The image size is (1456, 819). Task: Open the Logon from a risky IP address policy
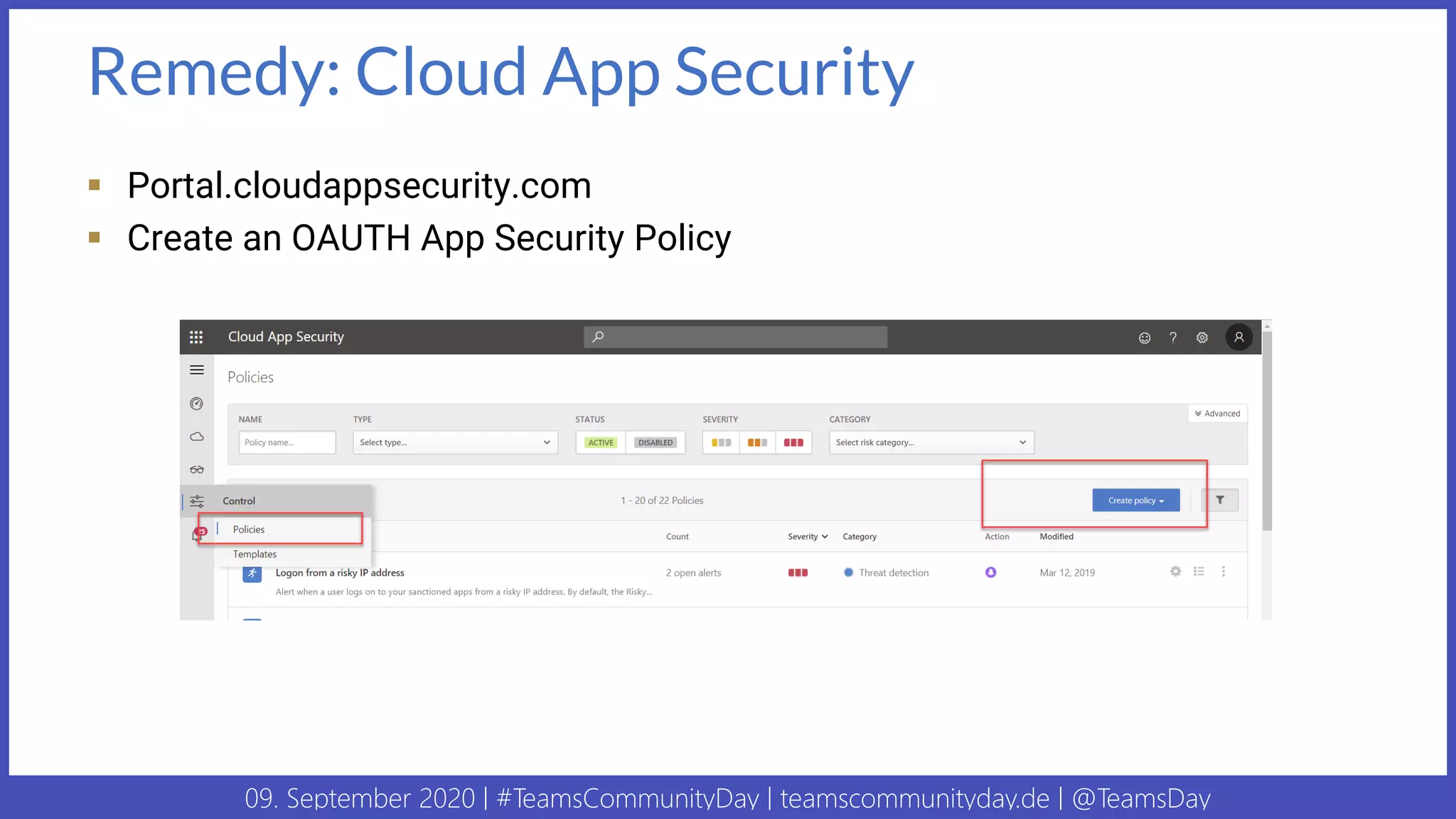(340, 573)
